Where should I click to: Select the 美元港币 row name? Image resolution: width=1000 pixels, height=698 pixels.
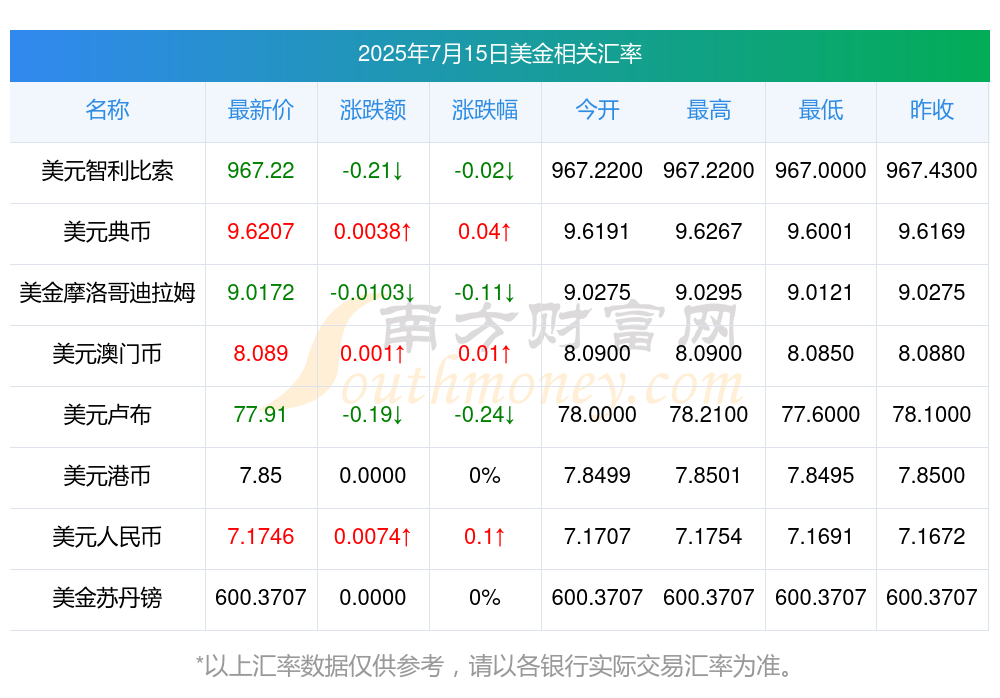pyautogui.click(x=107, y=476)
